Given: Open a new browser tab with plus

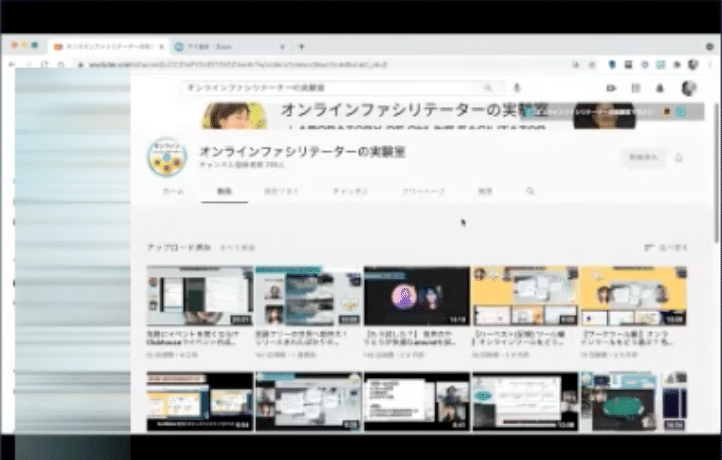Looking at the screenshot, I should [x=302, y=47].
